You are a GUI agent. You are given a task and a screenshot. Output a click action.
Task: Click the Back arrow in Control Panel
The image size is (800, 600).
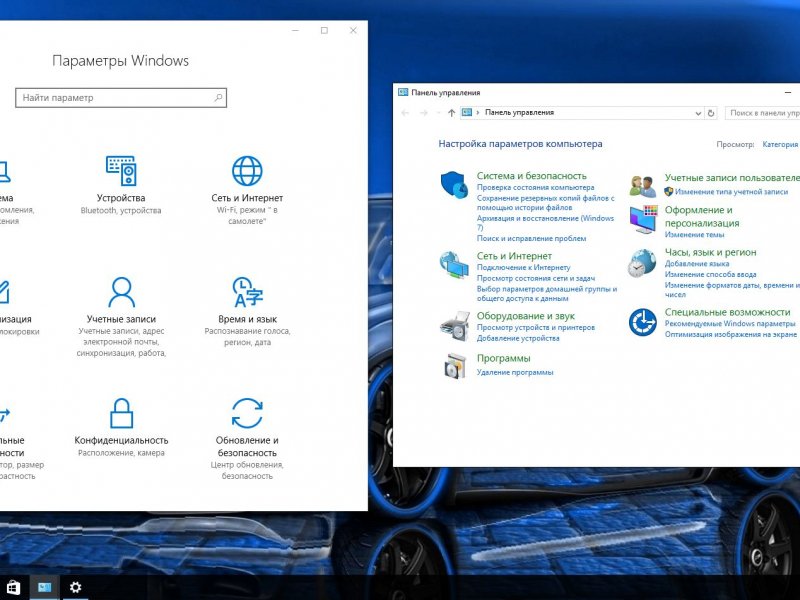(405, 113)
